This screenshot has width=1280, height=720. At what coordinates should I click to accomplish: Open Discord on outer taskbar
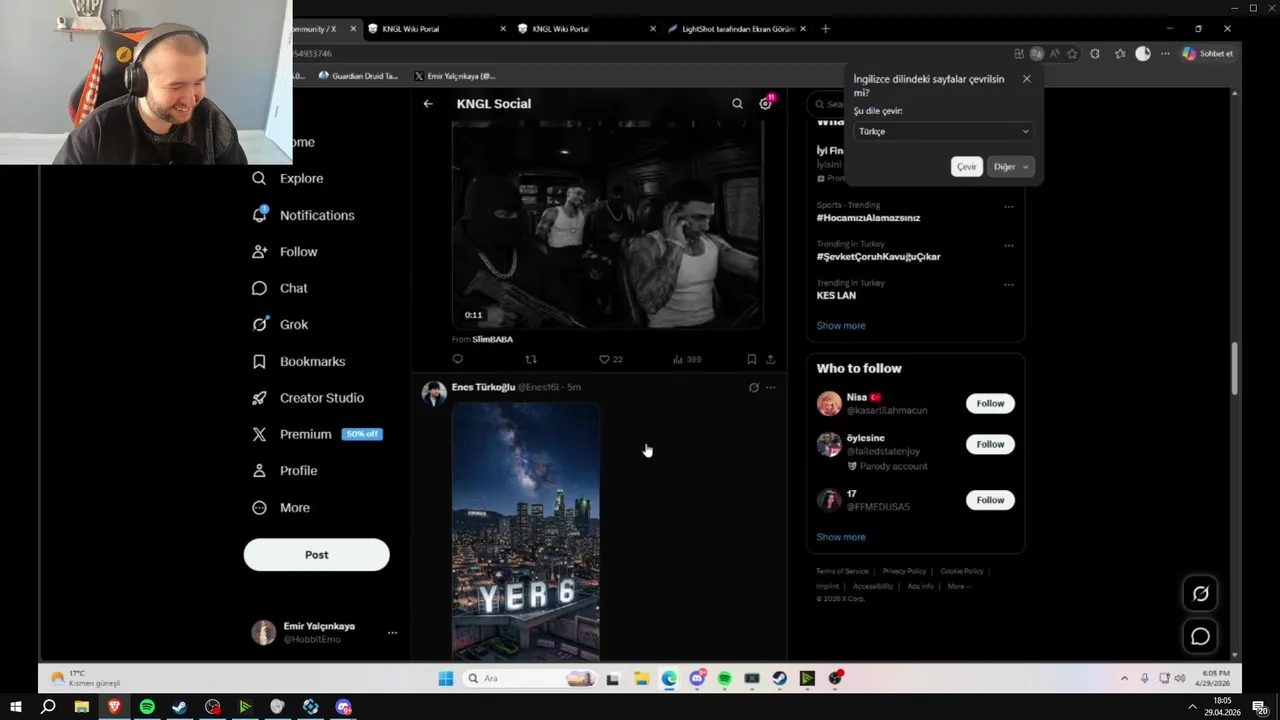[343, 707]
